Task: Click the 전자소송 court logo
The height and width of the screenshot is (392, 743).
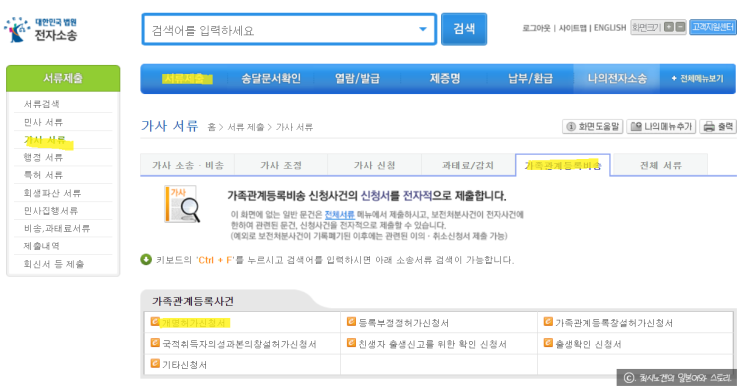Action: [40, 29]
